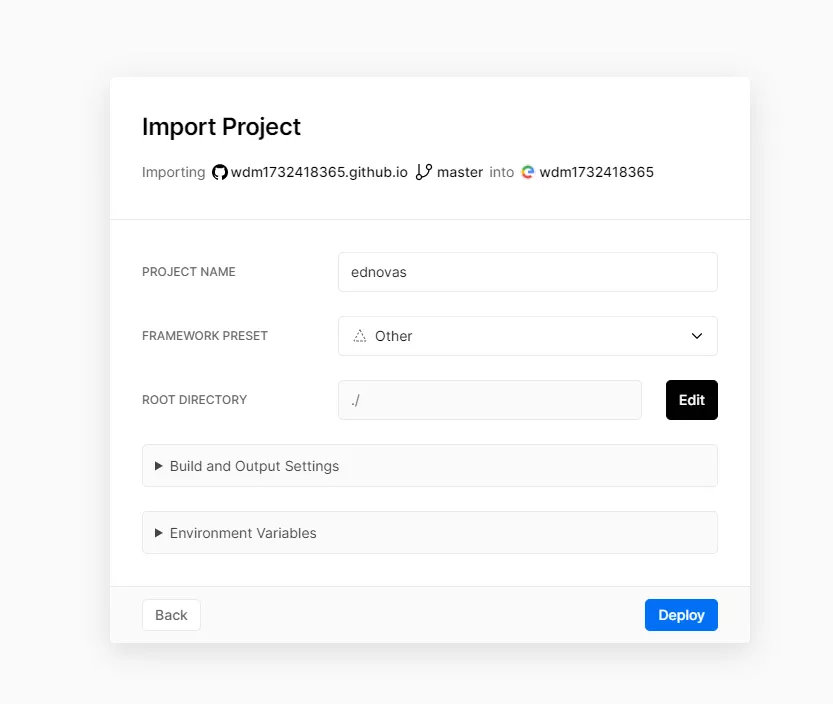
Task: Click the Build and Output Settings triangle
Action: [x=159, y=466]
